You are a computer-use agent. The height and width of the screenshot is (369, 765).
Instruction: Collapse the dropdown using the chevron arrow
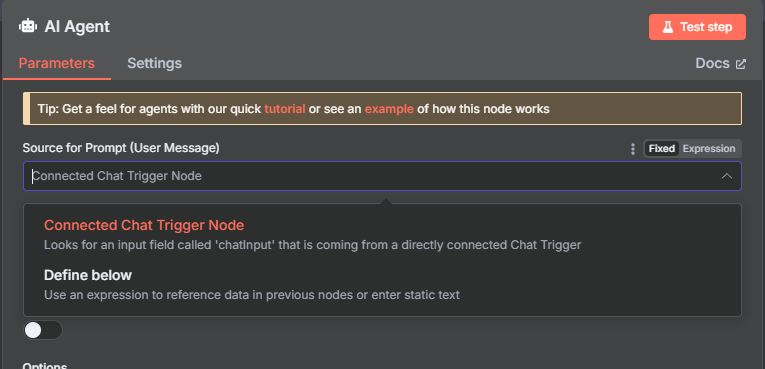tap(726, 176)
